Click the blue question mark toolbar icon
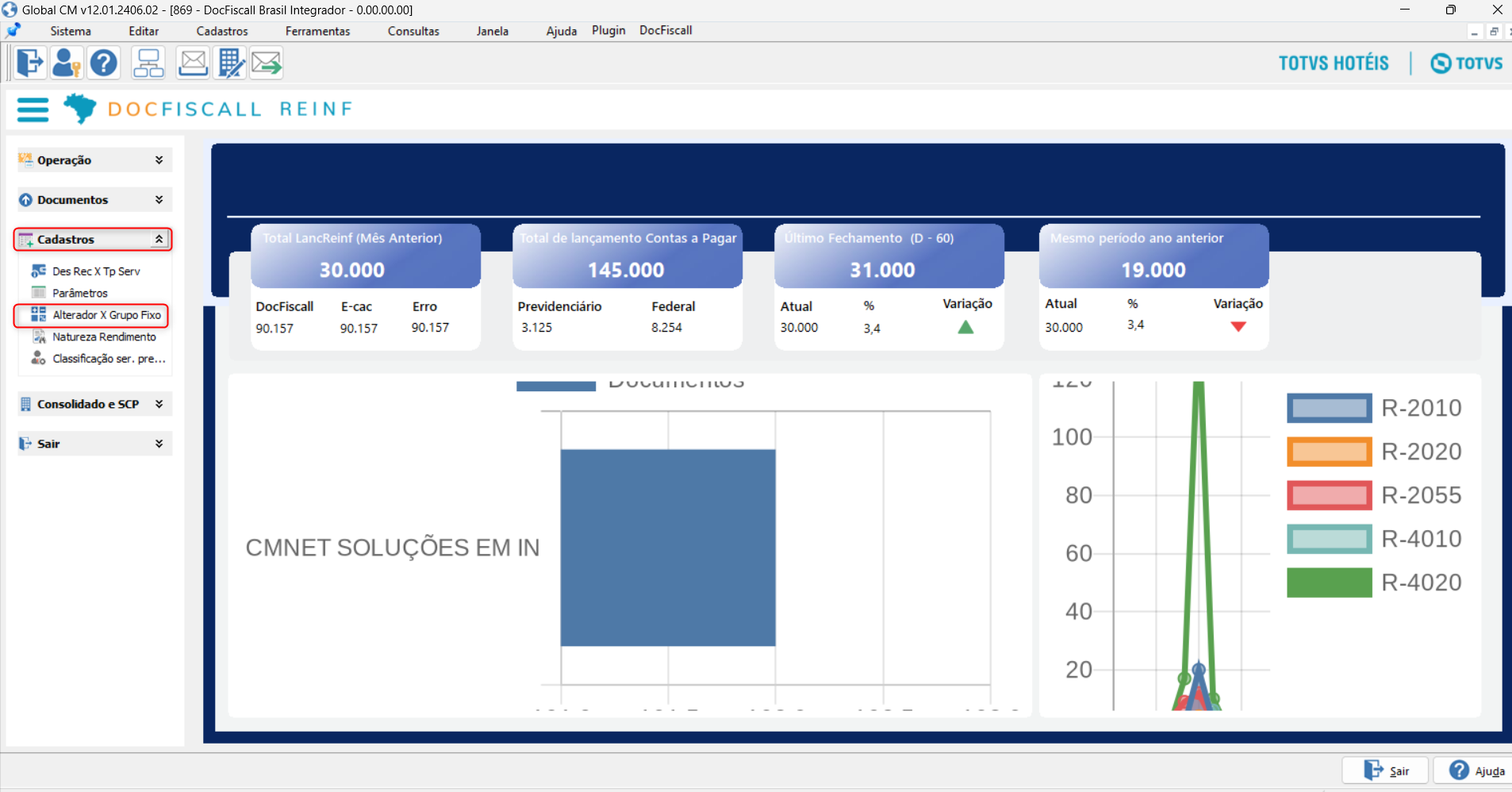Image resolution: width=1512 pixels, height=792 pixels. (x=104, y=63)
